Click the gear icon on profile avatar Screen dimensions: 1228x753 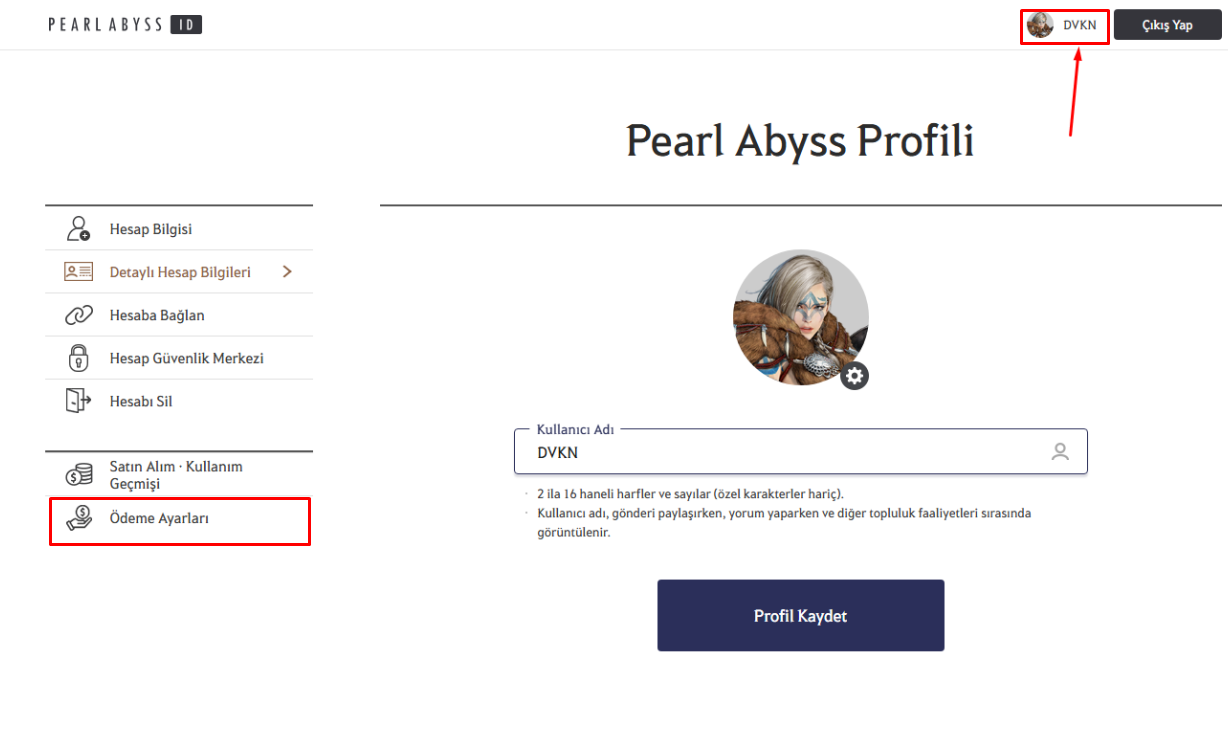coord(855,376)
